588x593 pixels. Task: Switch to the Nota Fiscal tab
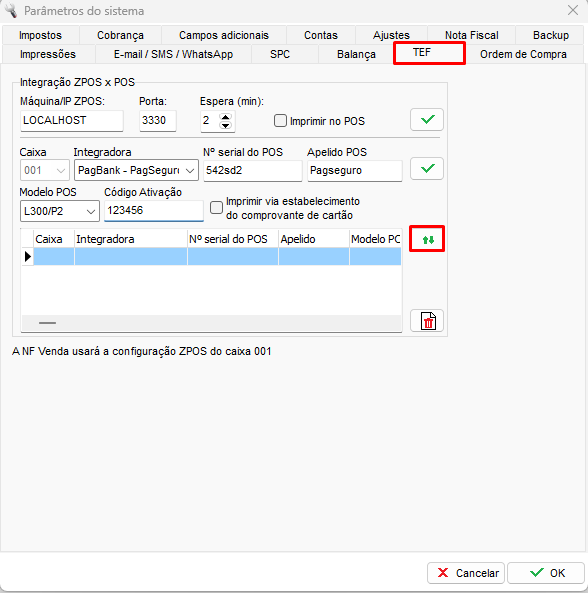coord(472,35)
